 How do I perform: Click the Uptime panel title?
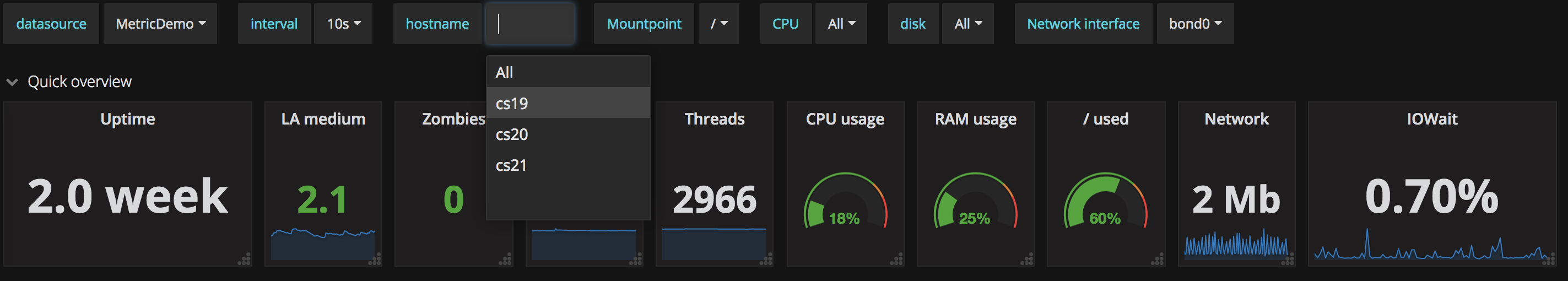click(127, 118)
